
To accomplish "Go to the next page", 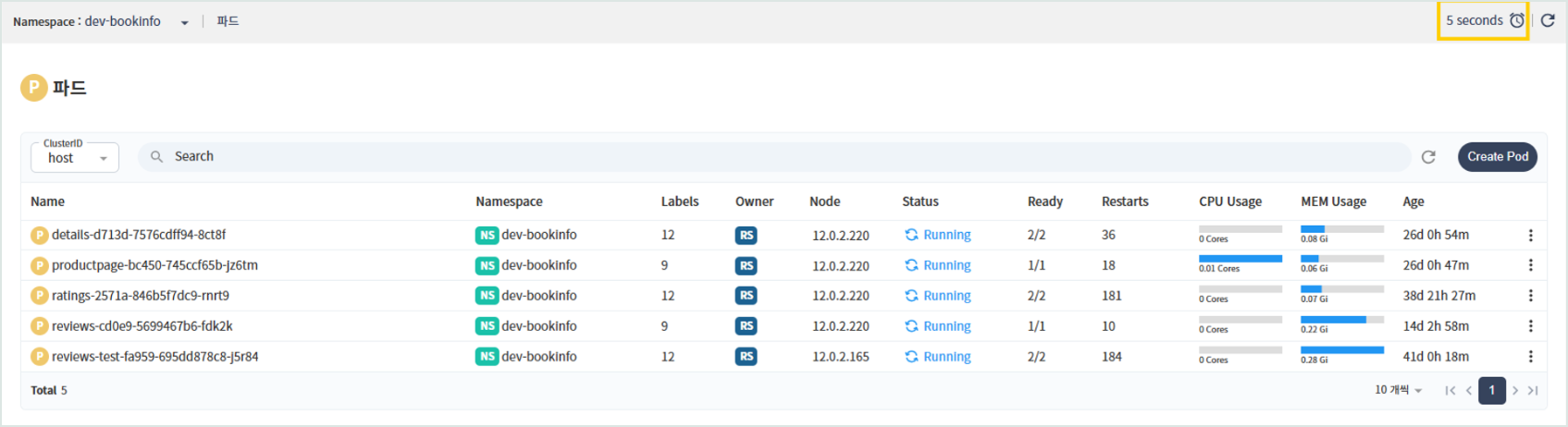I will 1515,391.
